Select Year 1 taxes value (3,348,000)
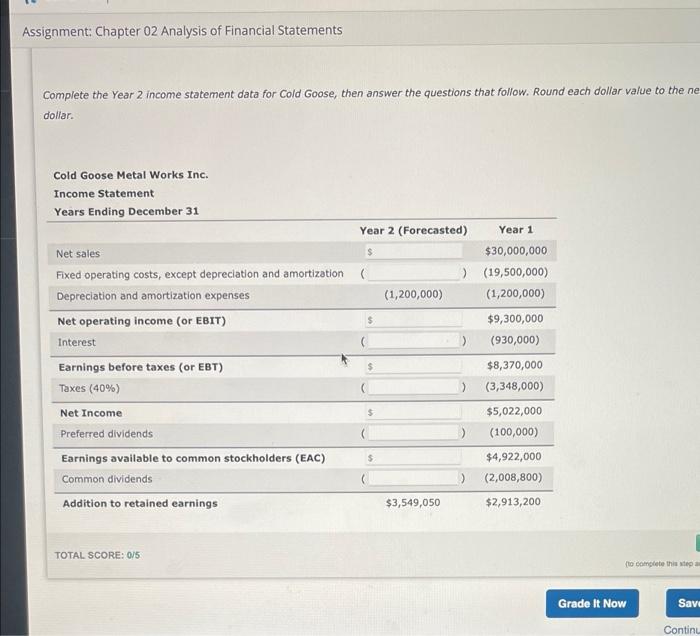 (x=515, y=386)
